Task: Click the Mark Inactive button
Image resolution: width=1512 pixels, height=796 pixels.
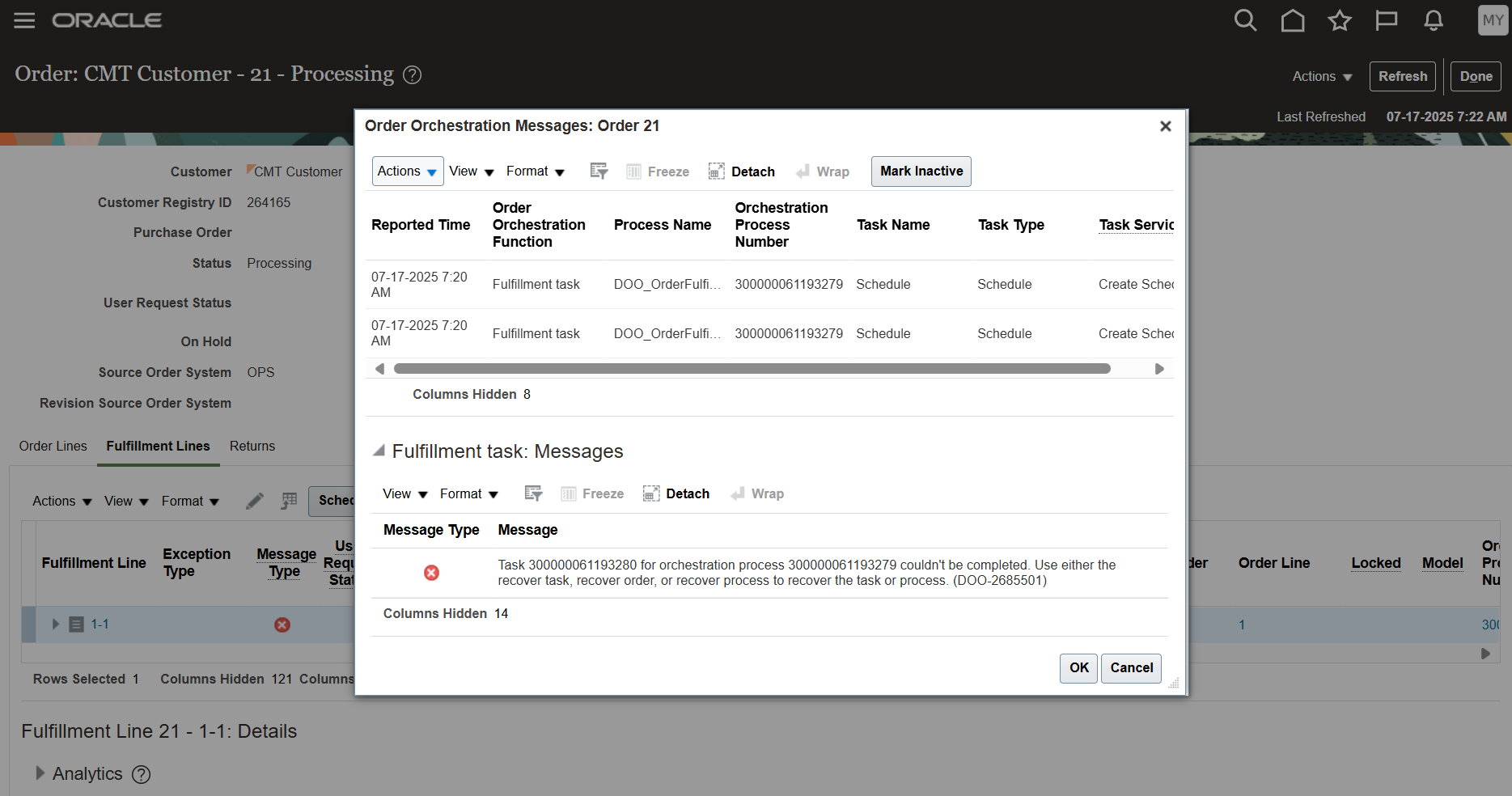Action: pyautogui.click(x=921, y=171)
